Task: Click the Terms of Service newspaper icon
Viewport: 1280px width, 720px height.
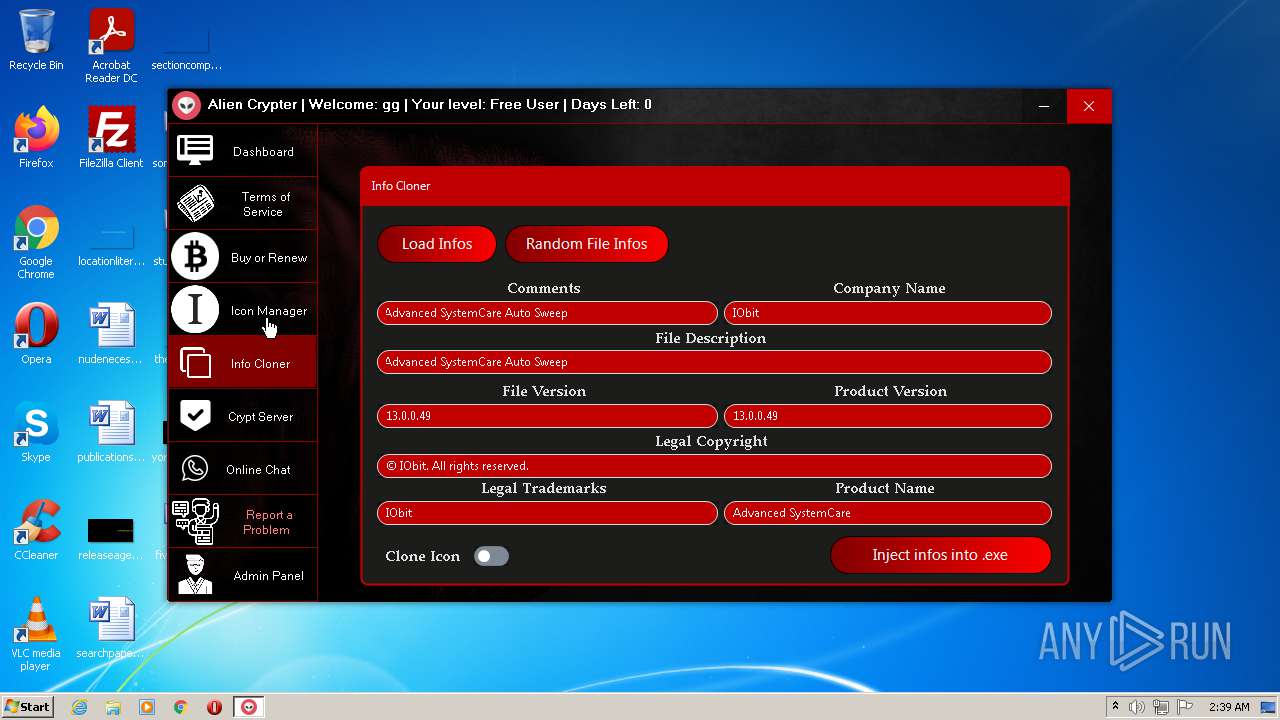Action: (x=195, y=204)
